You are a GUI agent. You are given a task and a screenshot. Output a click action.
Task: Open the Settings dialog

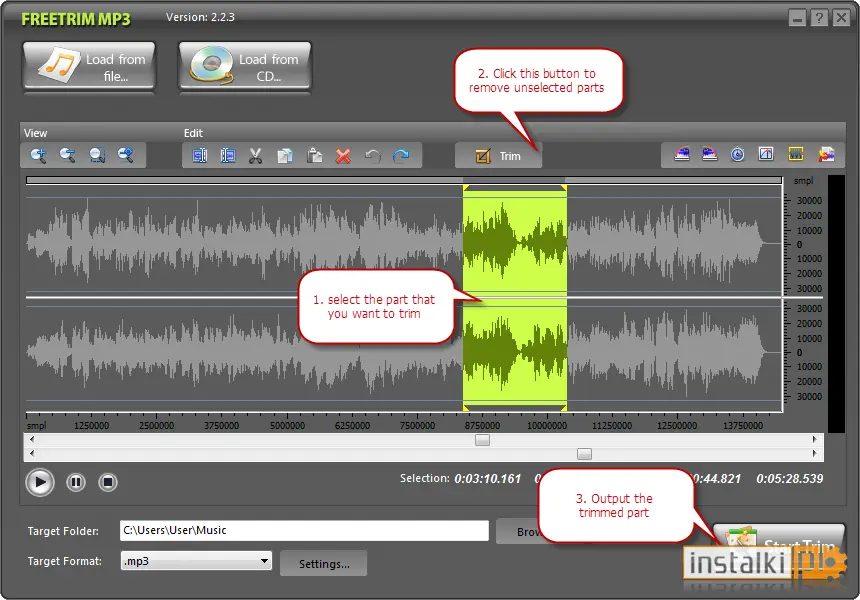point(324,564)
